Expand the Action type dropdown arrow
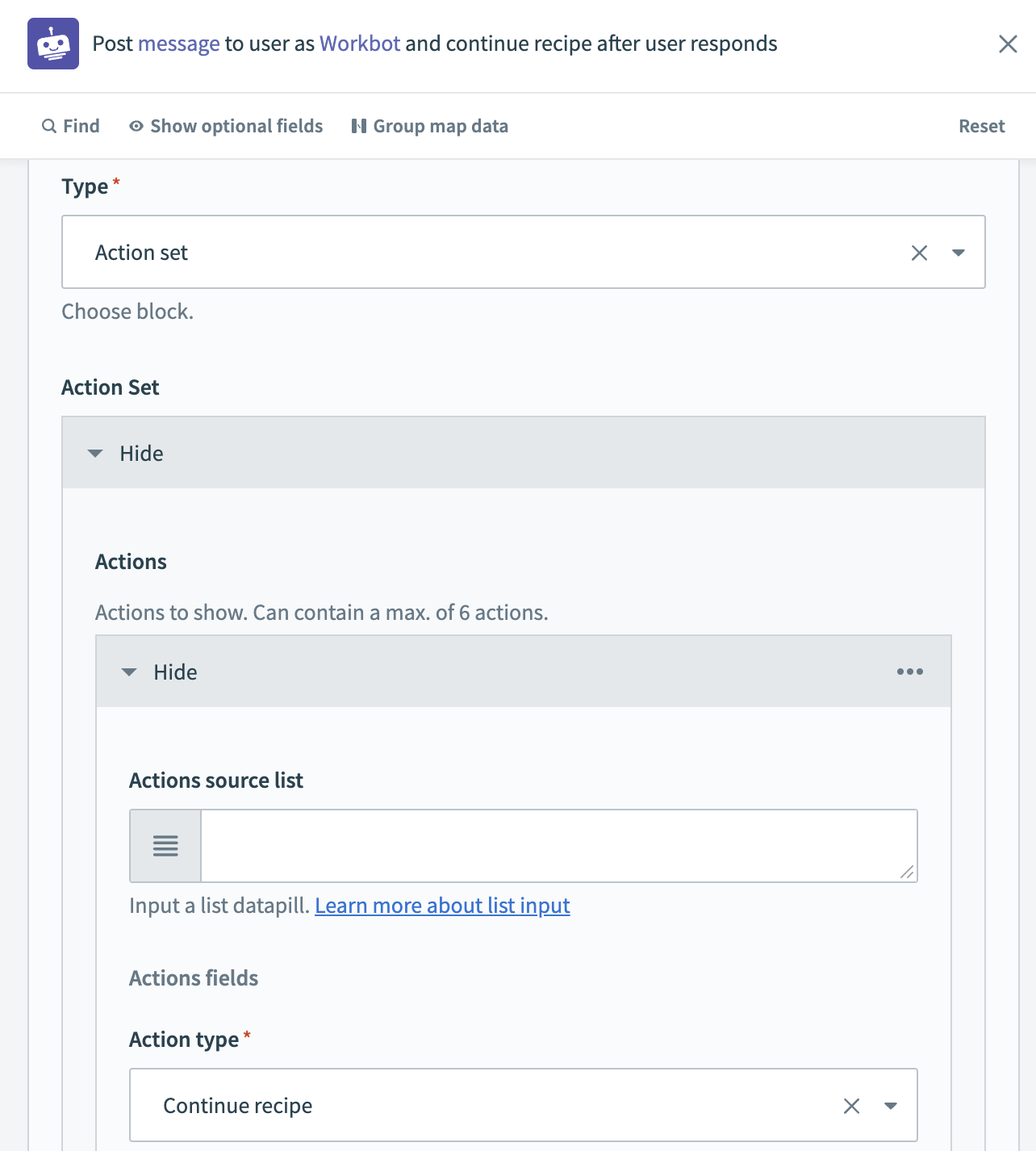Screen dimensions: 1036x1151 pyautogui.click(x=891, y=1106)
